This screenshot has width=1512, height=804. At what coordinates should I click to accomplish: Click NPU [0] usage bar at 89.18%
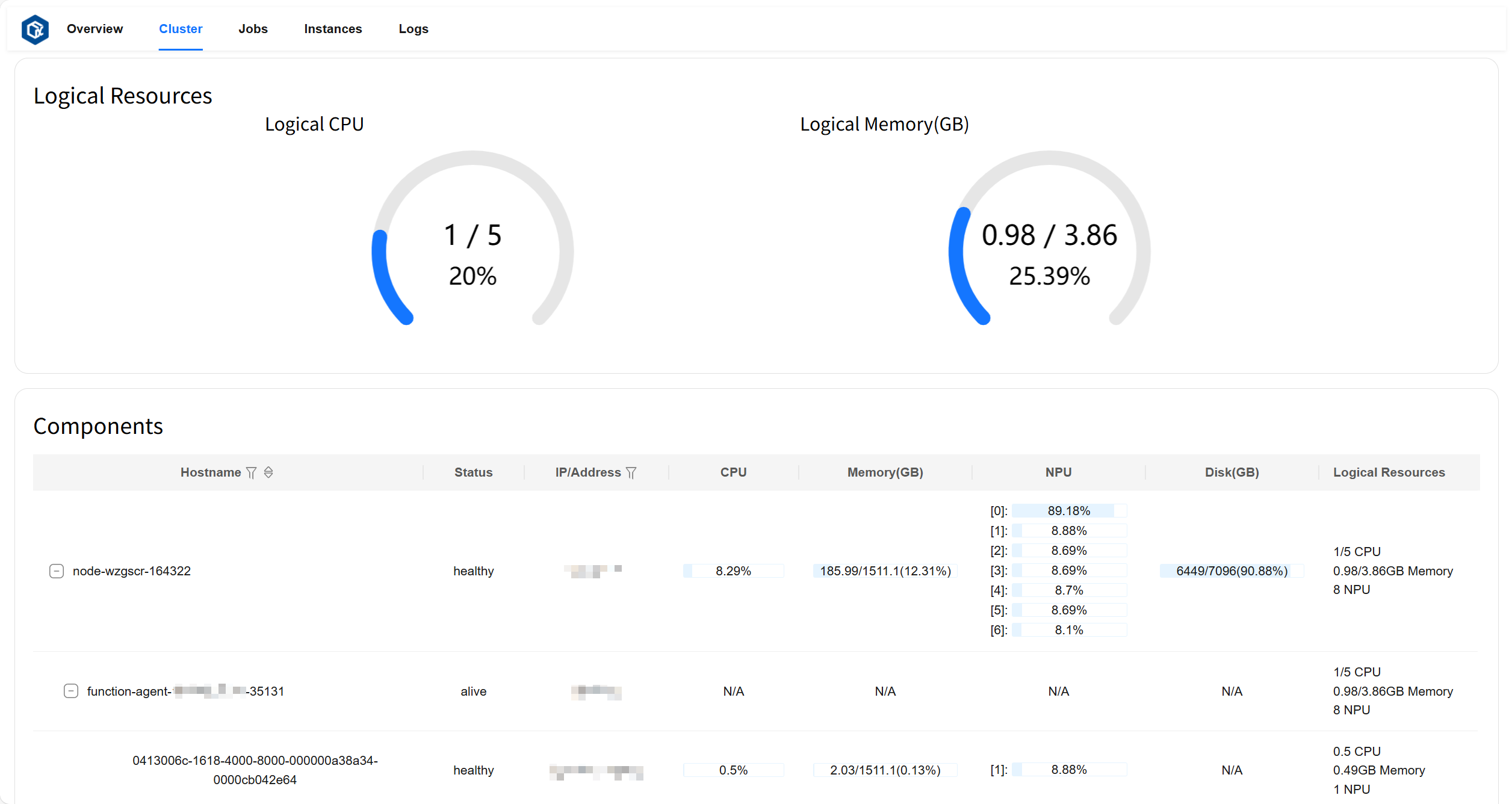click(x=1068, y=511)
